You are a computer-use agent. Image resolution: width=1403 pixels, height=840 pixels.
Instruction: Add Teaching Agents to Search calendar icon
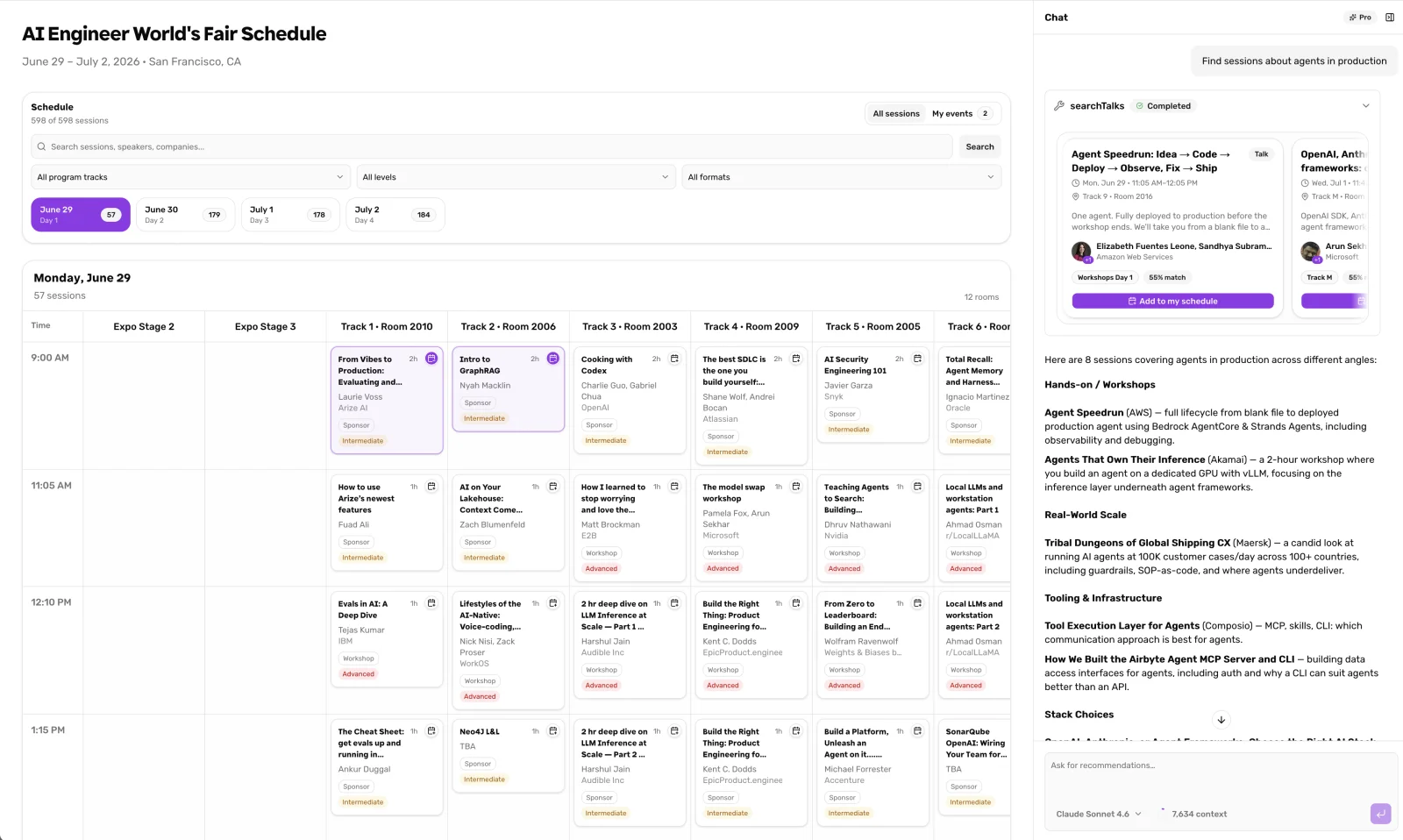[917, 487]
